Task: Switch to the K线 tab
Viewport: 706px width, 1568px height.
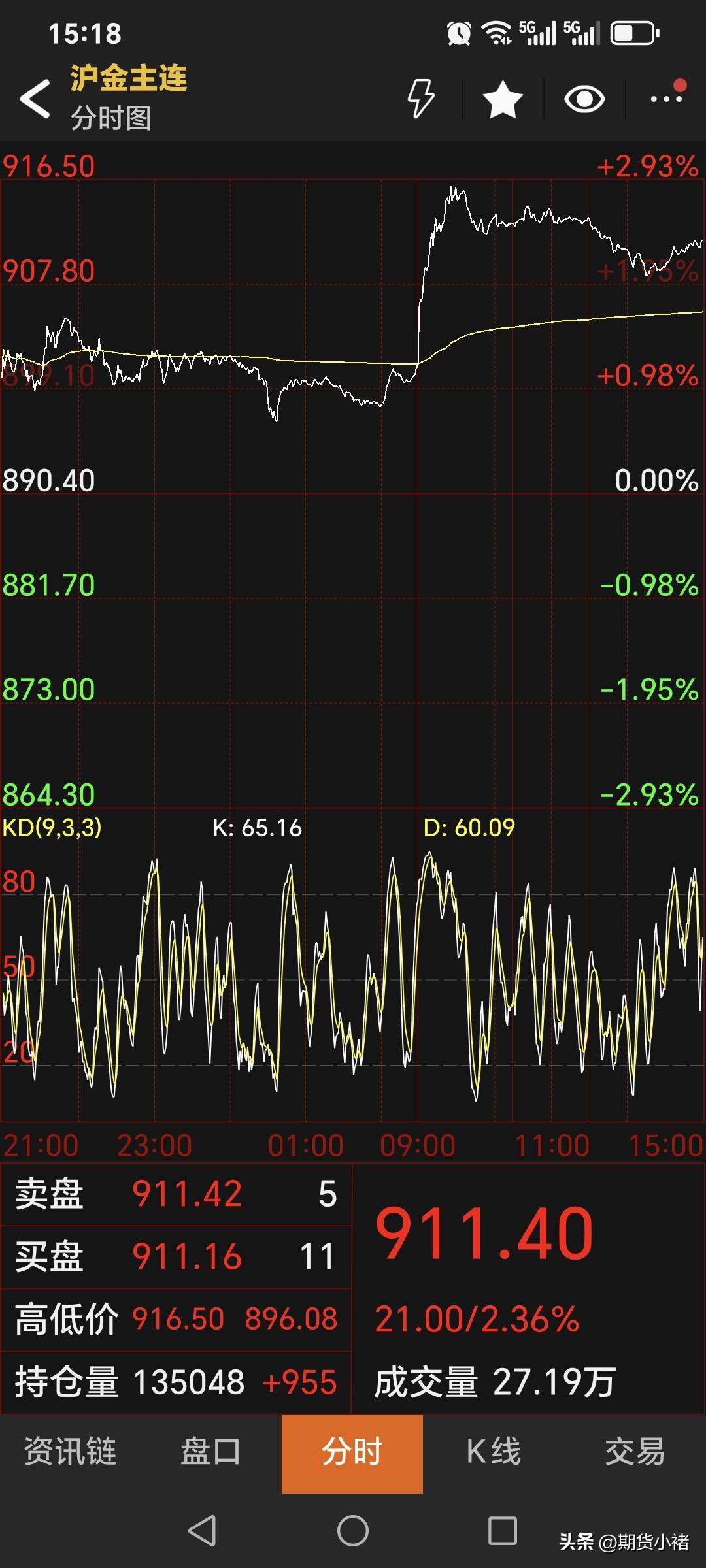Action: click(494, 1452)
